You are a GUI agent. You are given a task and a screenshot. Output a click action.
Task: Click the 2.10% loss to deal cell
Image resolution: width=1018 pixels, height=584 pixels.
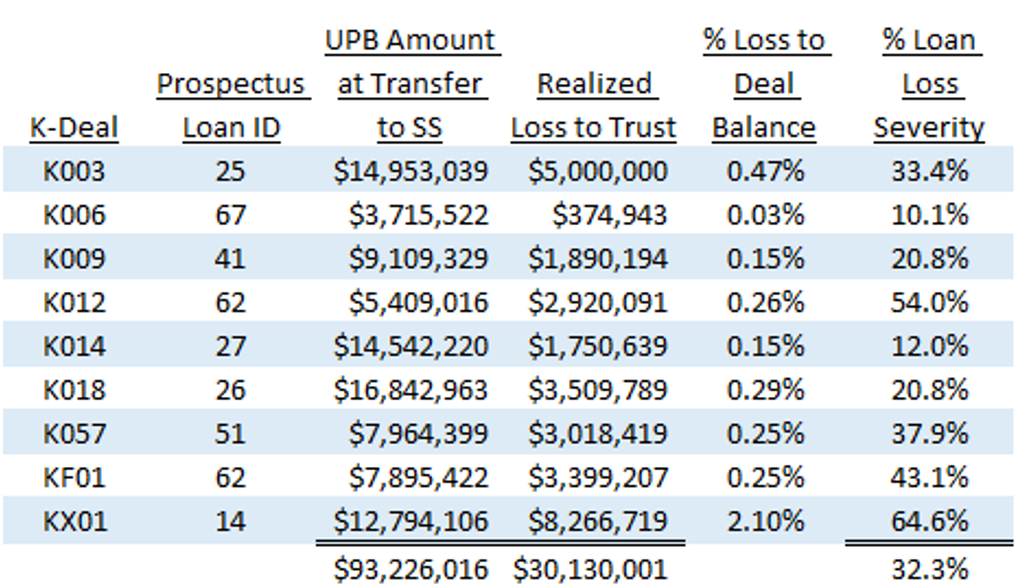pos(765,521)
